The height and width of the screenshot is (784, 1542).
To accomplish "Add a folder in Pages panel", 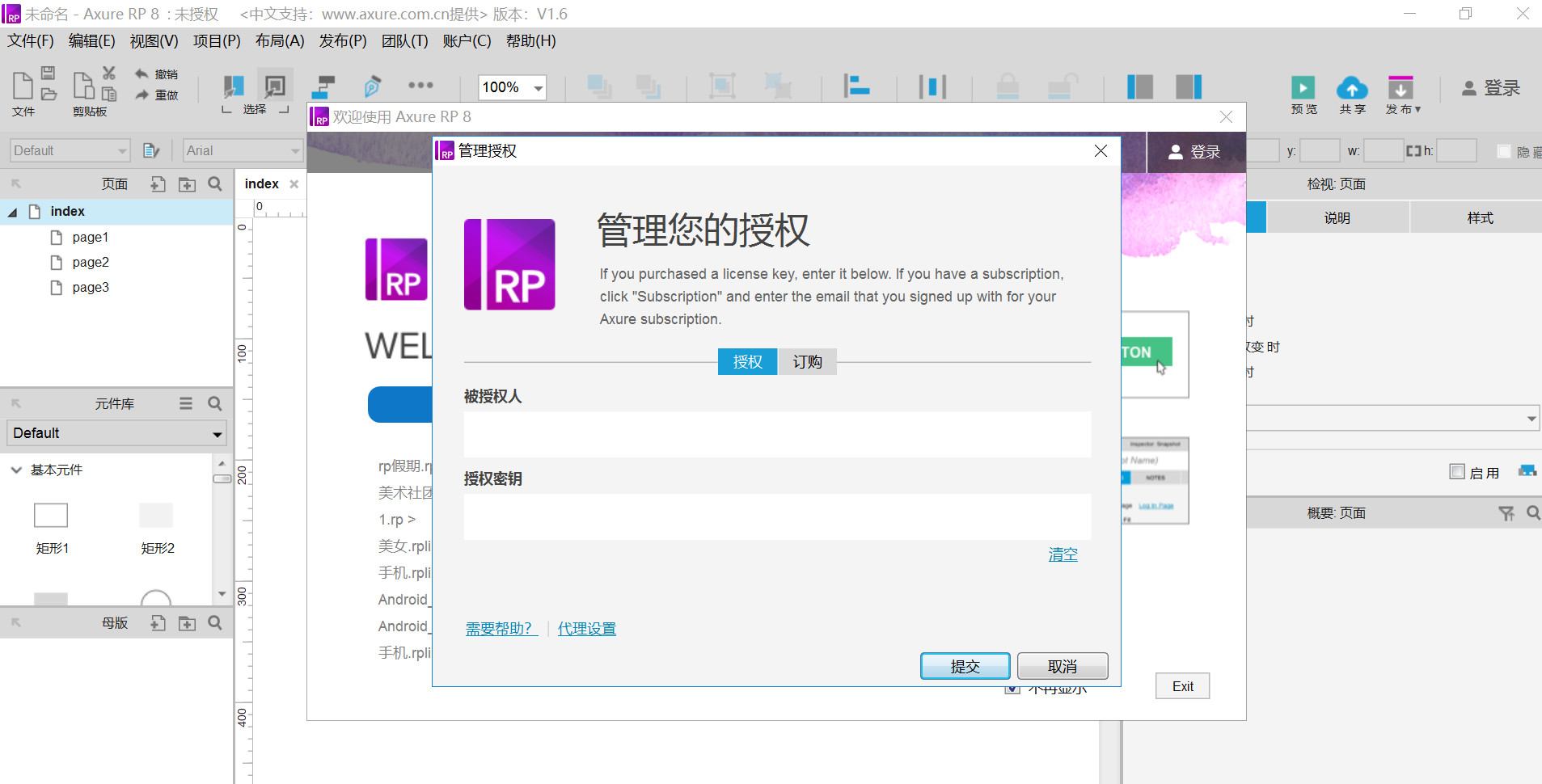I will pos(187,184).
